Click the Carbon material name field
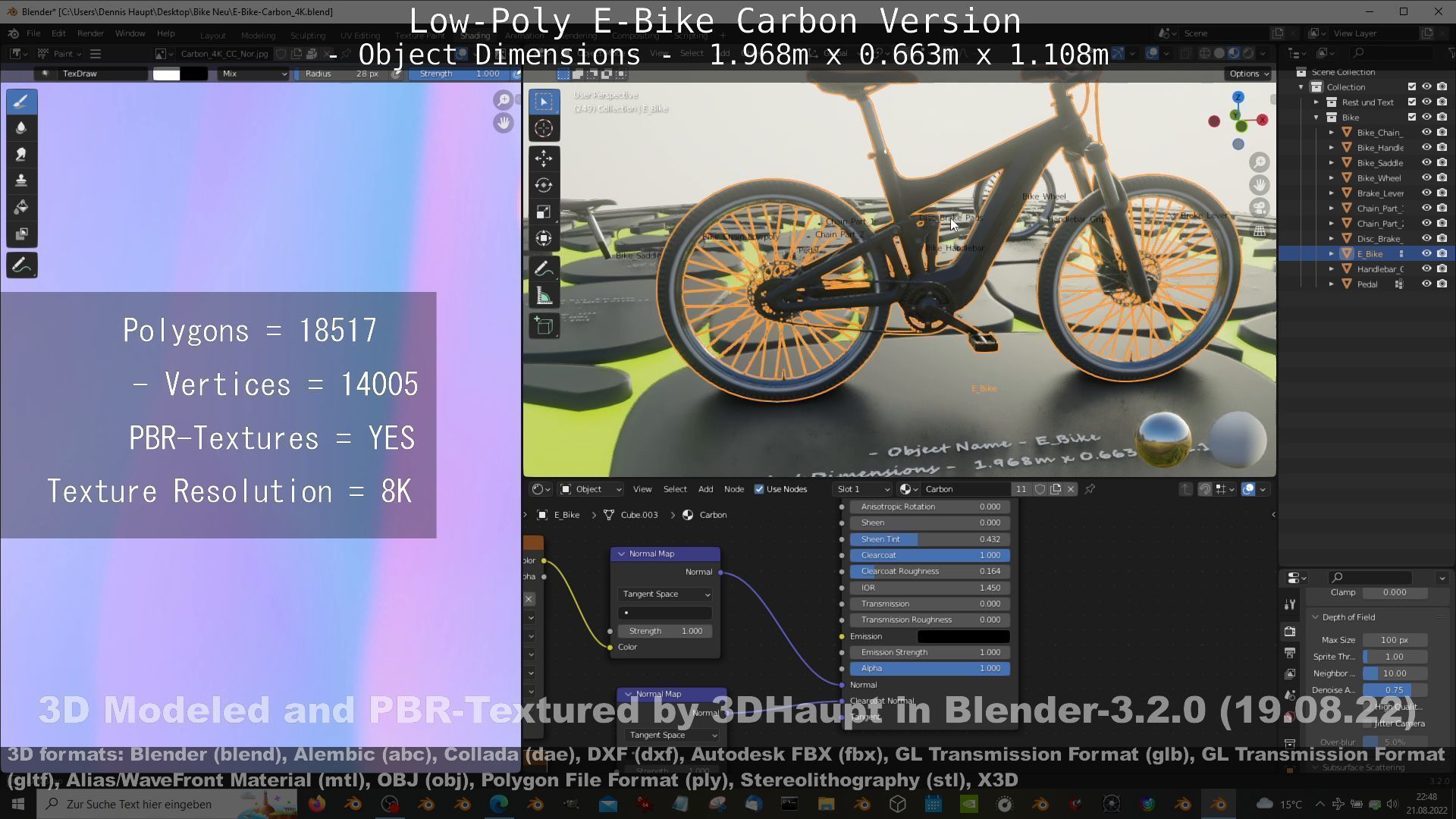This screenshot has width=1456, height=819. coord(965,489)
